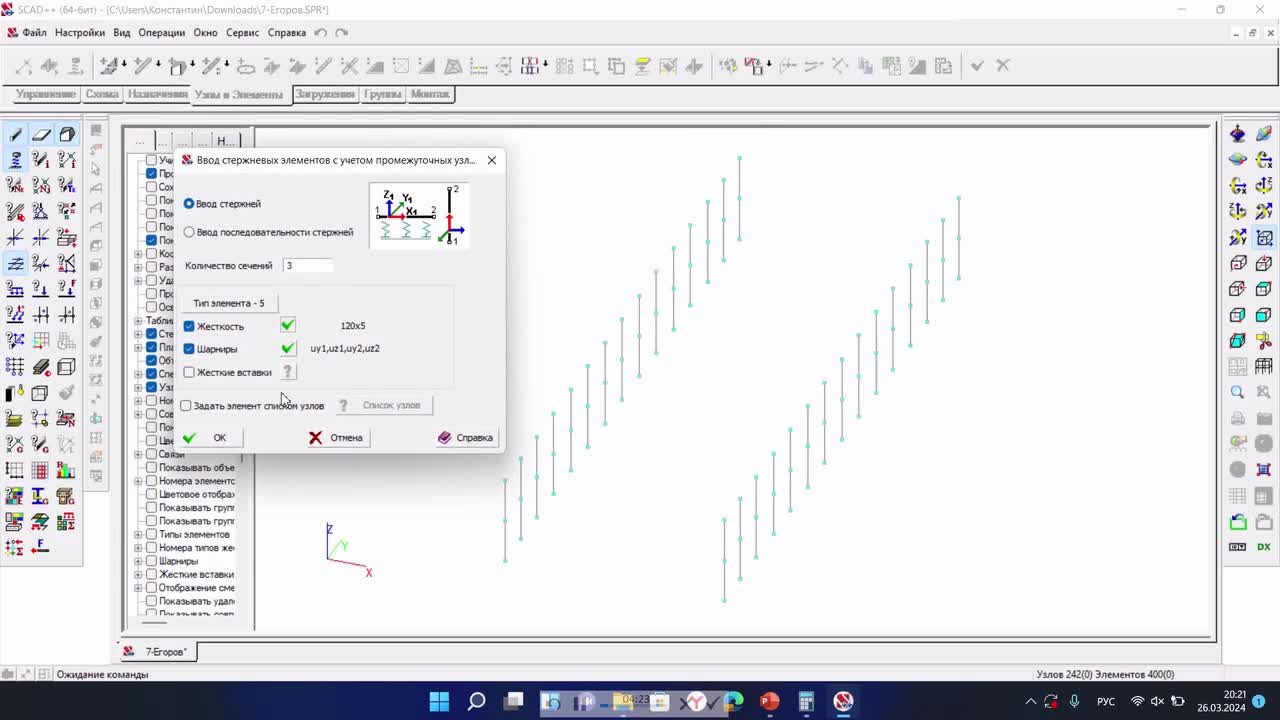Click the green folder save-view icon on right

click(1238, 522)
